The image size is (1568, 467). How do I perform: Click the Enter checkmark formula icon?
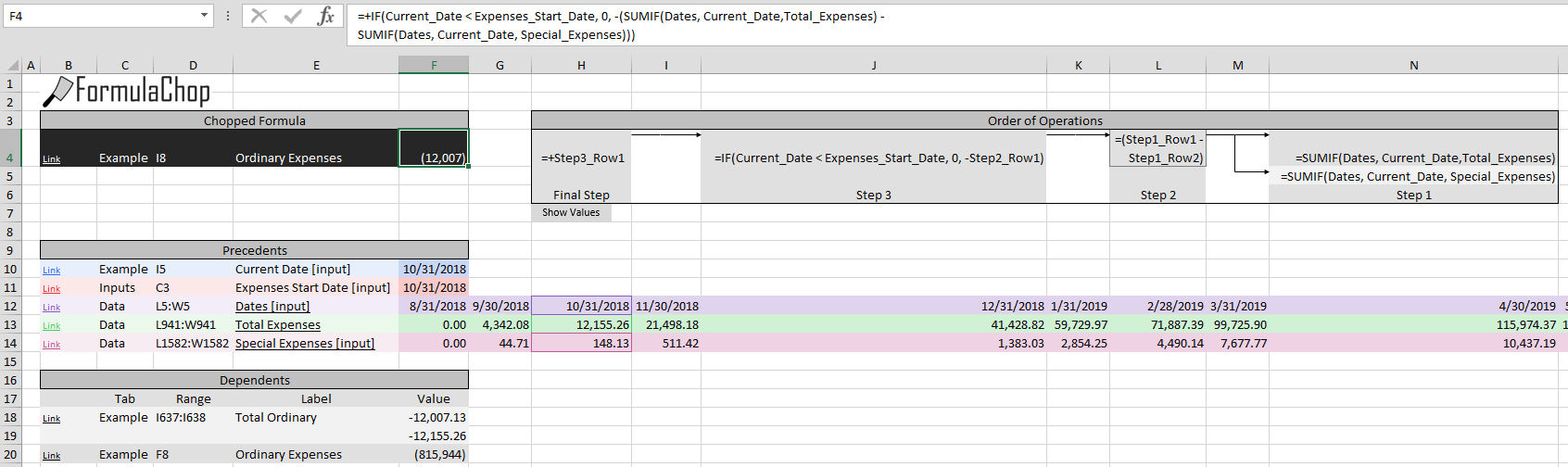(x=293, y=16)
